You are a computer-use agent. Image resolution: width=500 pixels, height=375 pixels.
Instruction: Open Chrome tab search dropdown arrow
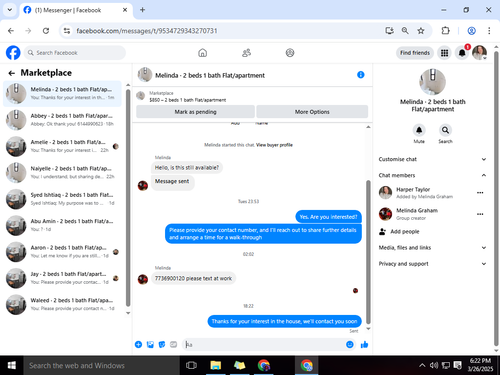click(x=10, y=10)
